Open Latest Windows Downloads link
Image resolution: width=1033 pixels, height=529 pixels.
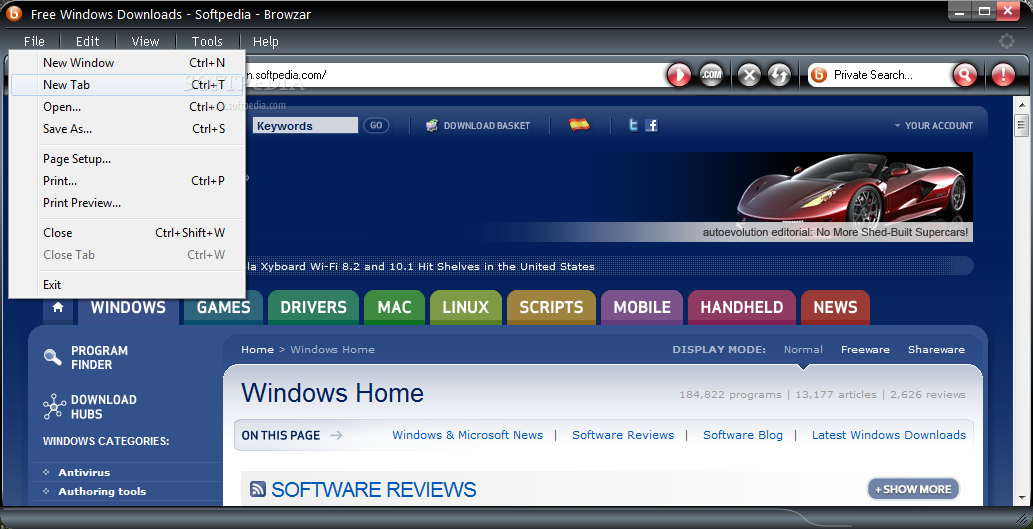pyautogui.click(x=889, y=435)
